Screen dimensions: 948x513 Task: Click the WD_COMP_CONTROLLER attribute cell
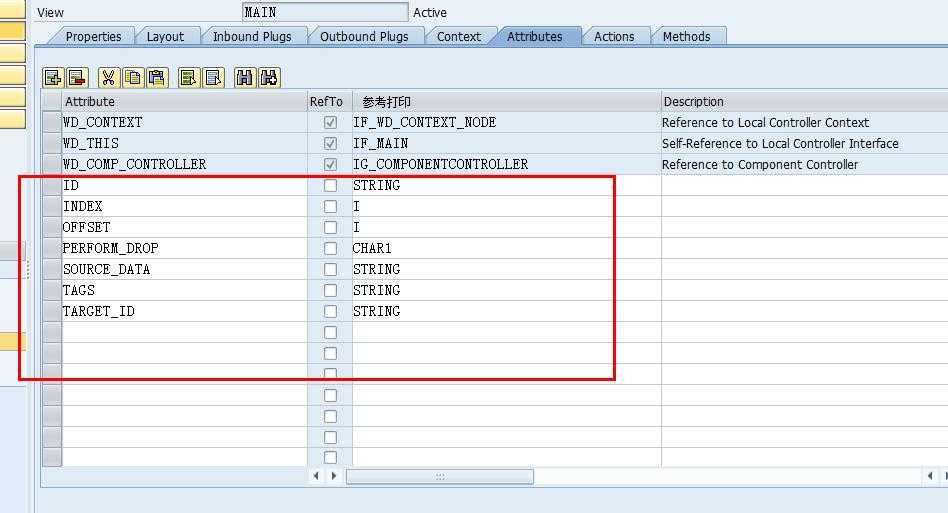pyautogui.click(x=184, y=164)
